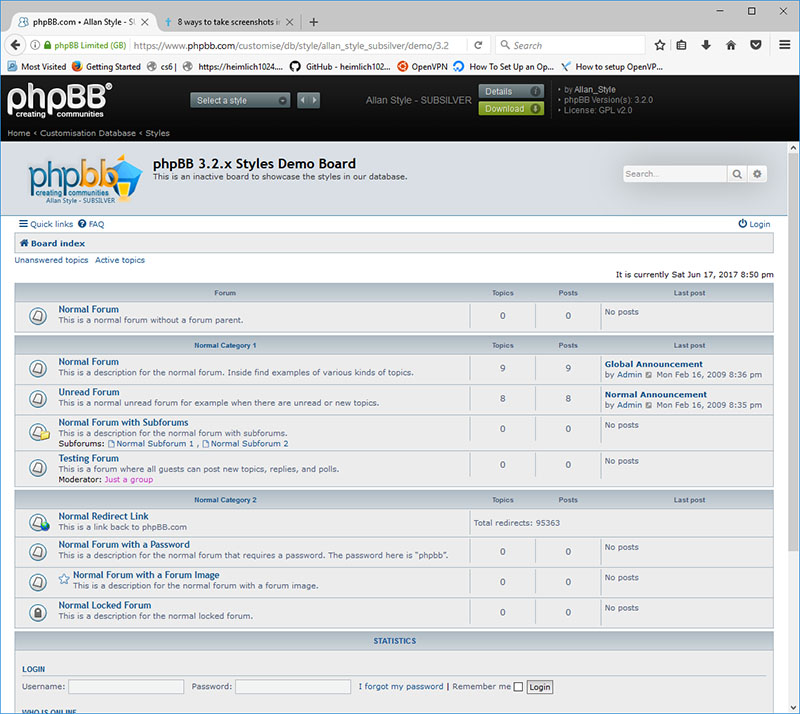Open Normal Forum with a Password link
Viewport: 800px width, 714px height.
(124, 545)
